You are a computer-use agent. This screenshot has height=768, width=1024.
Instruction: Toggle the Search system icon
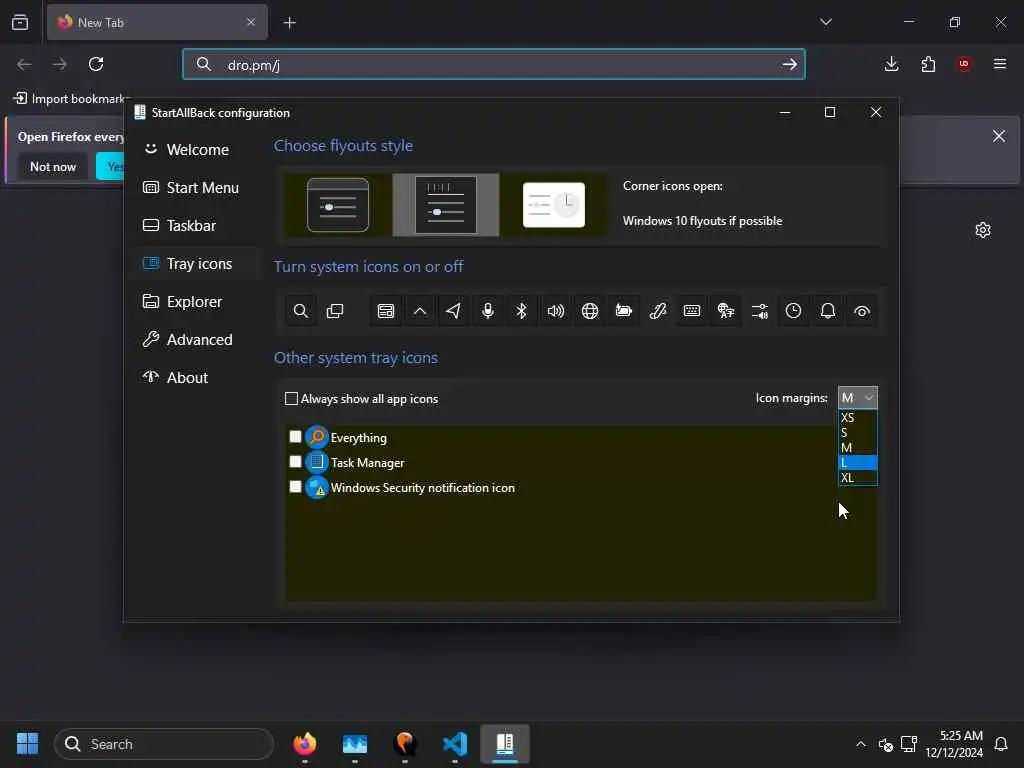300,311
